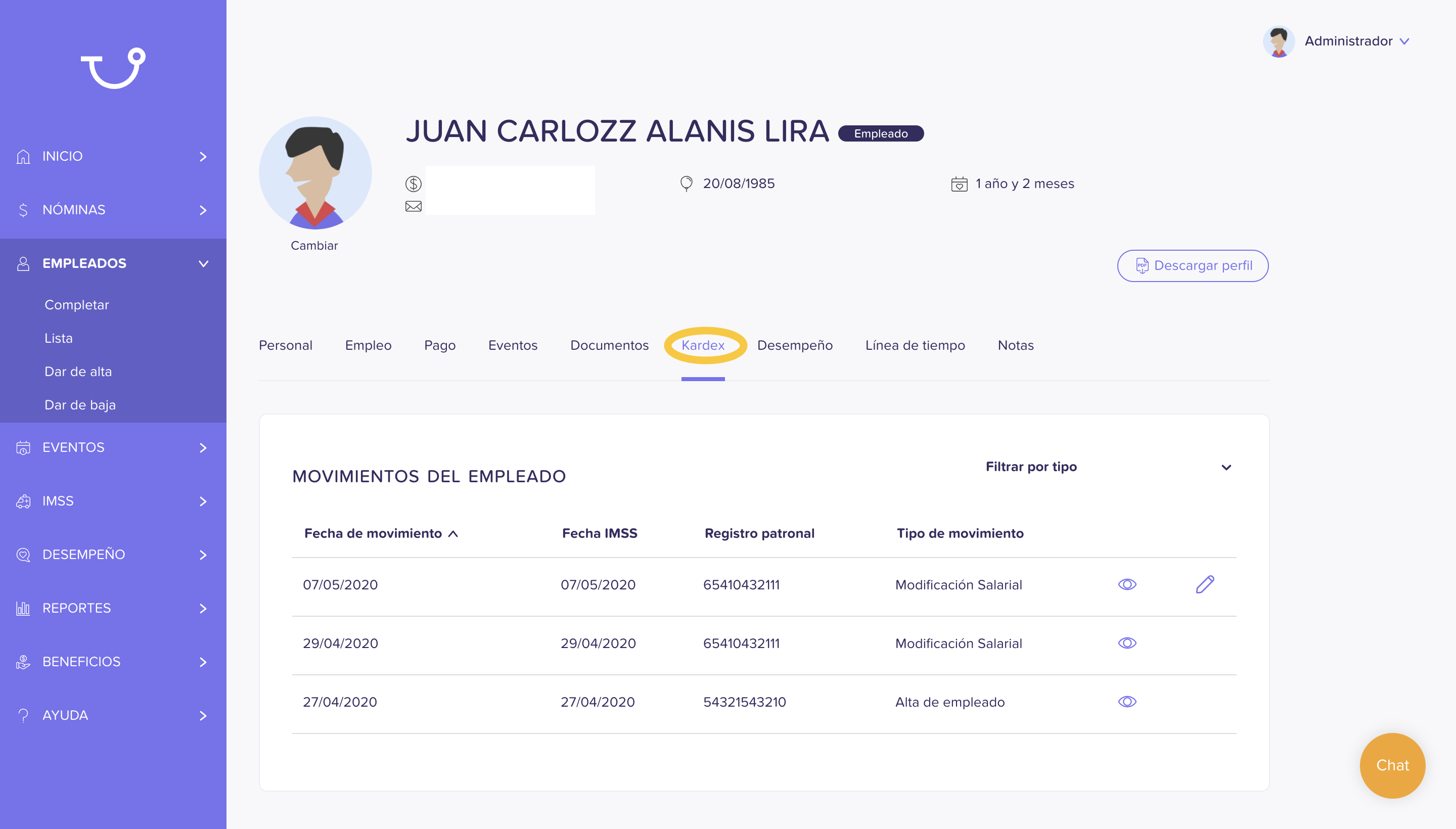Open the Notas tab
Screen dimensions: 1456x829
(1015, 345)
